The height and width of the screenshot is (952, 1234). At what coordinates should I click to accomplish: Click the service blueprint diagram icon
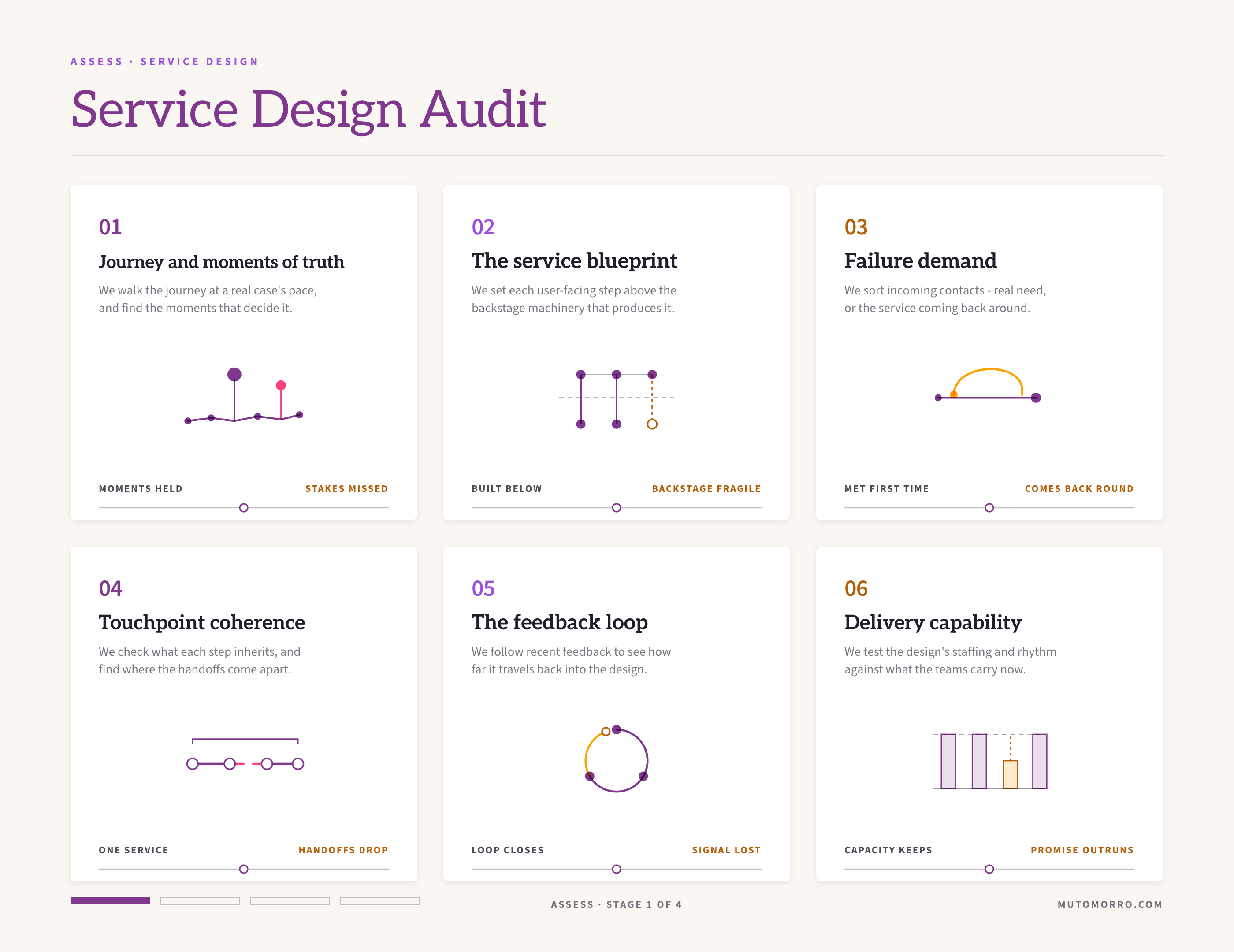[x=617, y=399]
